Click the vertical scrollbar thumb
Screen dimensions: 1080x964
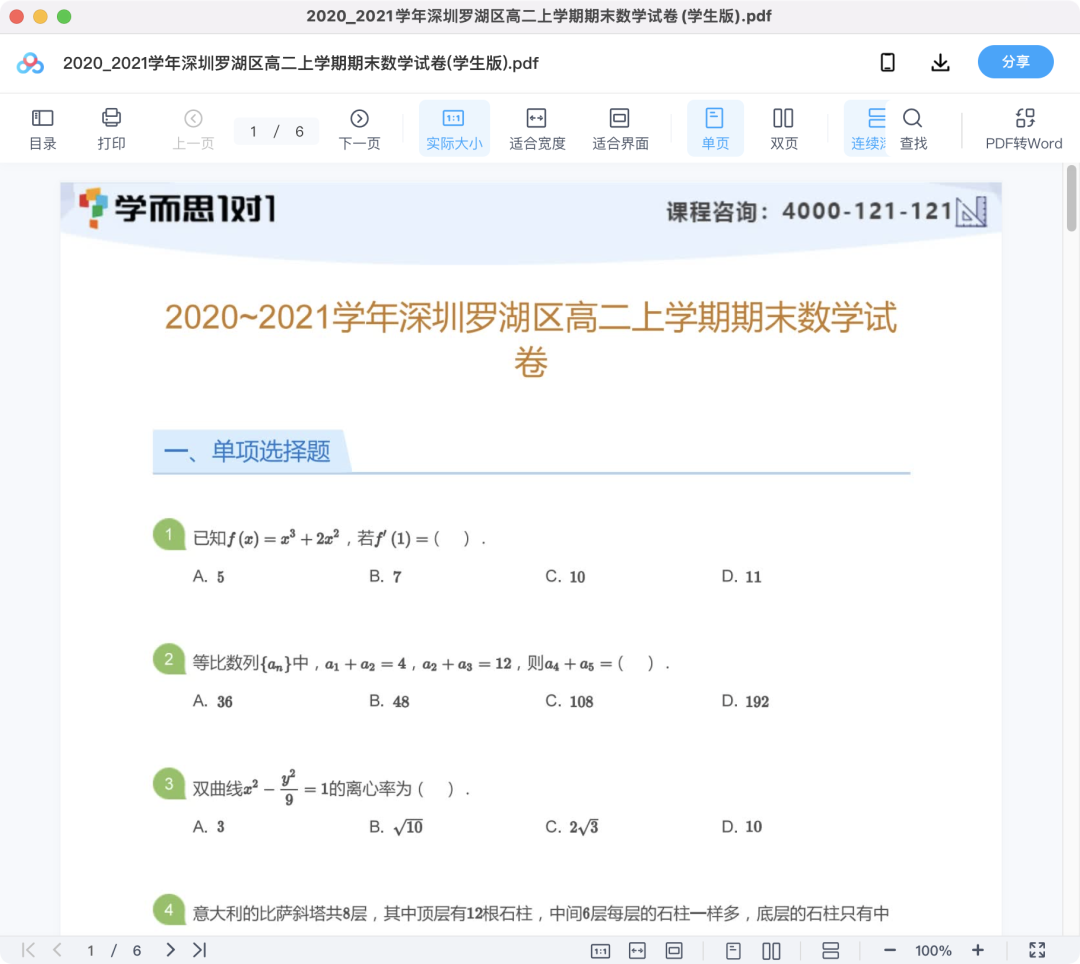[1071, 198]
